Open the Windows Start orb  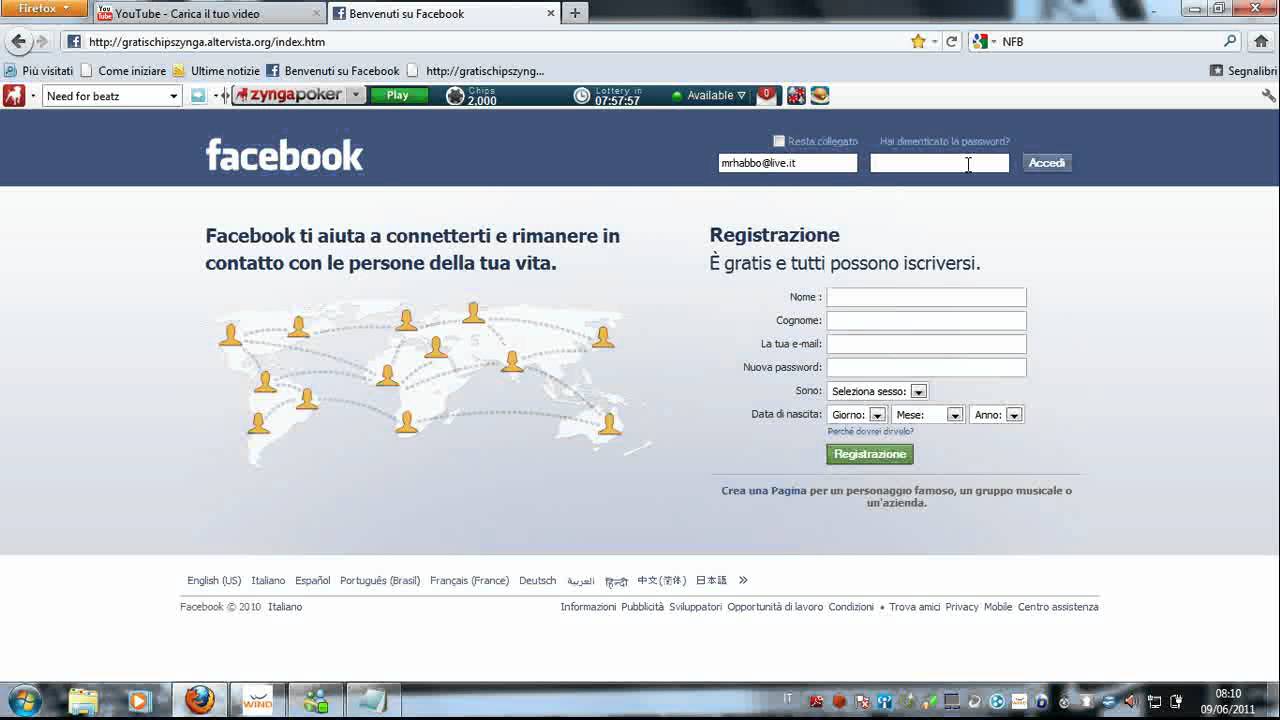pos(24,700)
